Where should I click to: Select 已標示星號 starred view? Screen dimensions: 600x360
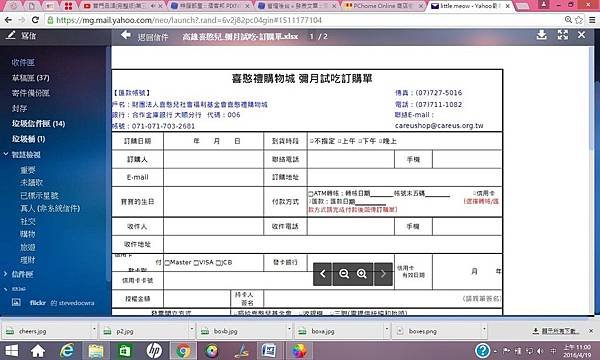click(39, 195)
